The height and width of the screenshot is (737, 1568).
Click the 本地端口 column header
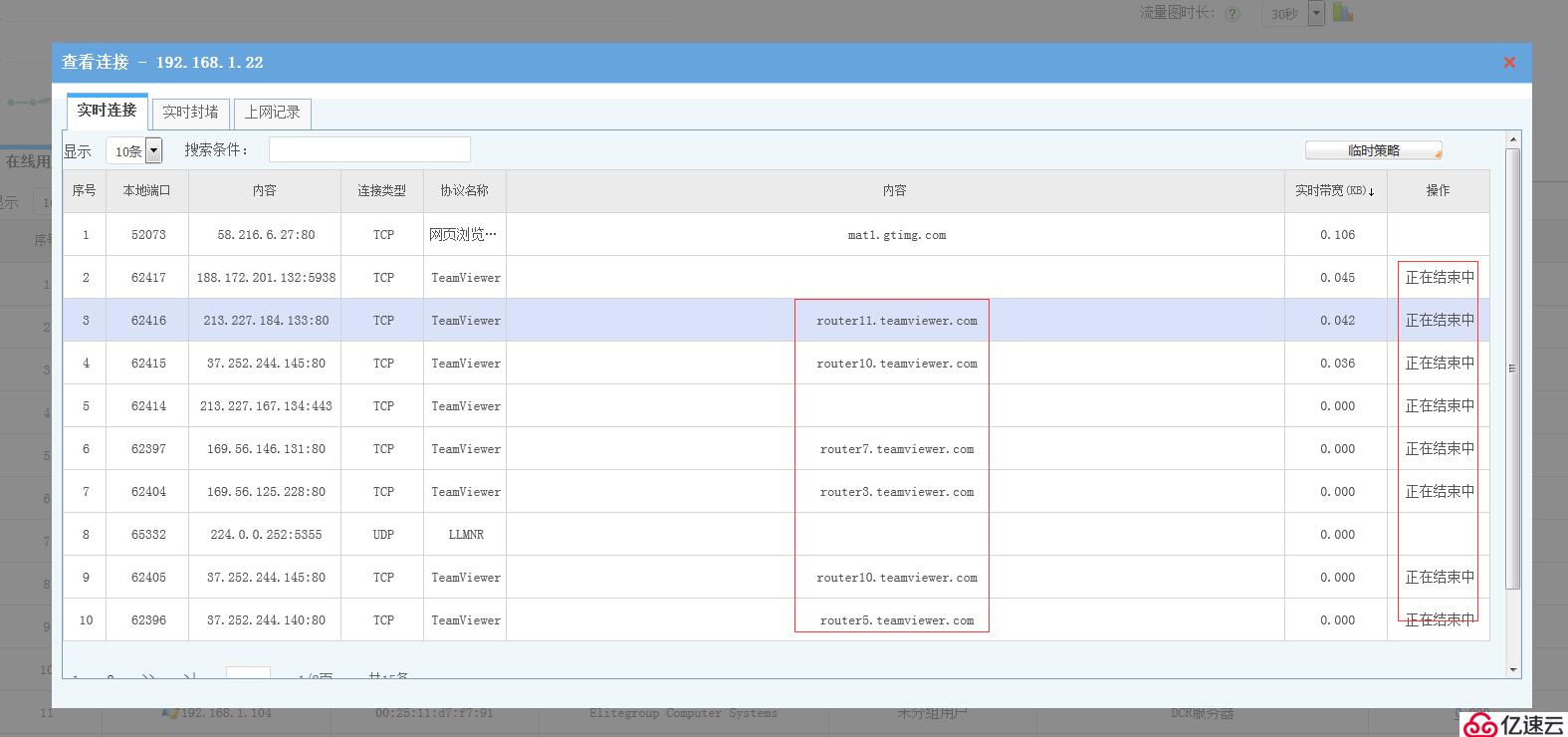pyautogui.click(x=147, y=190)
